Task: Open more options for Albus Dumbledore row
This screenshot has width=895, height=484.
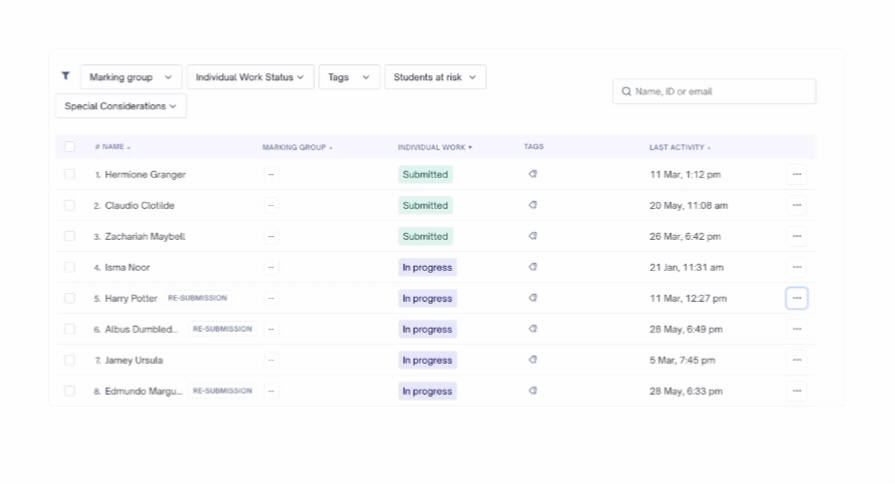Action: (797, 329)
